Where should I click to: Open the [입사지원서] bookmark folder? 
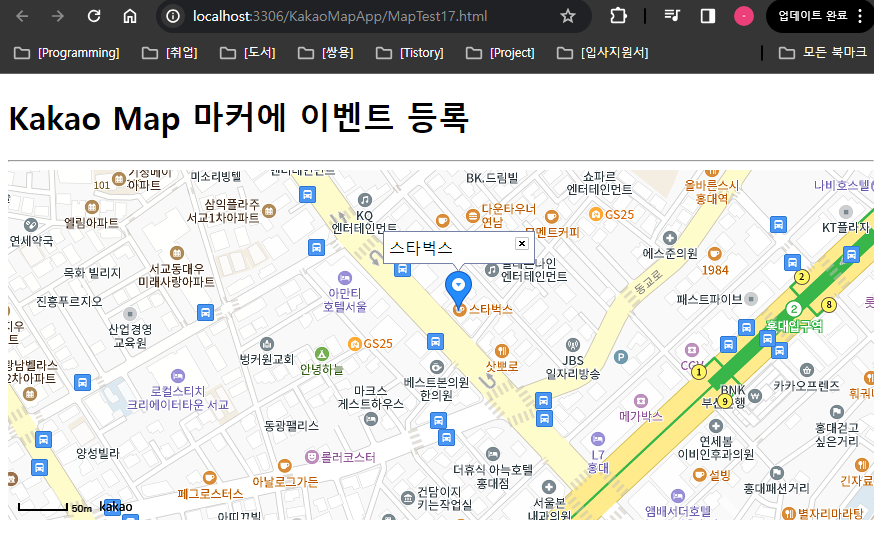(x=603, y=53)
